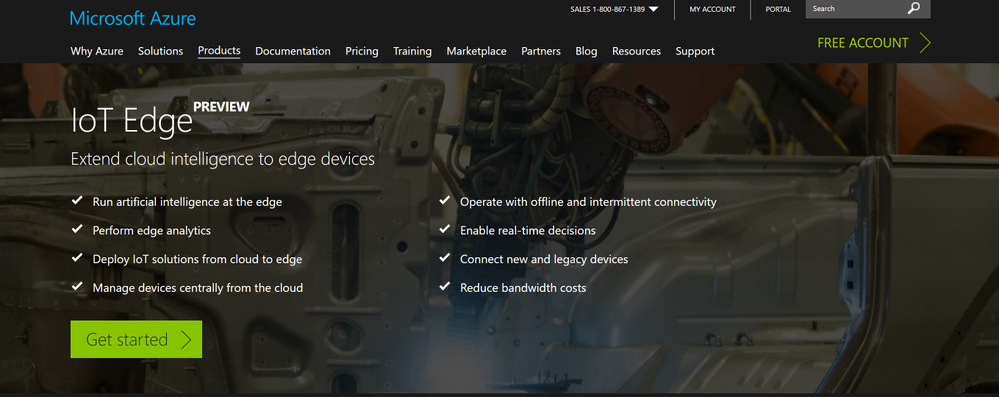Click checkmark beside 'Run artificial intelligence'

click(77, 200)
